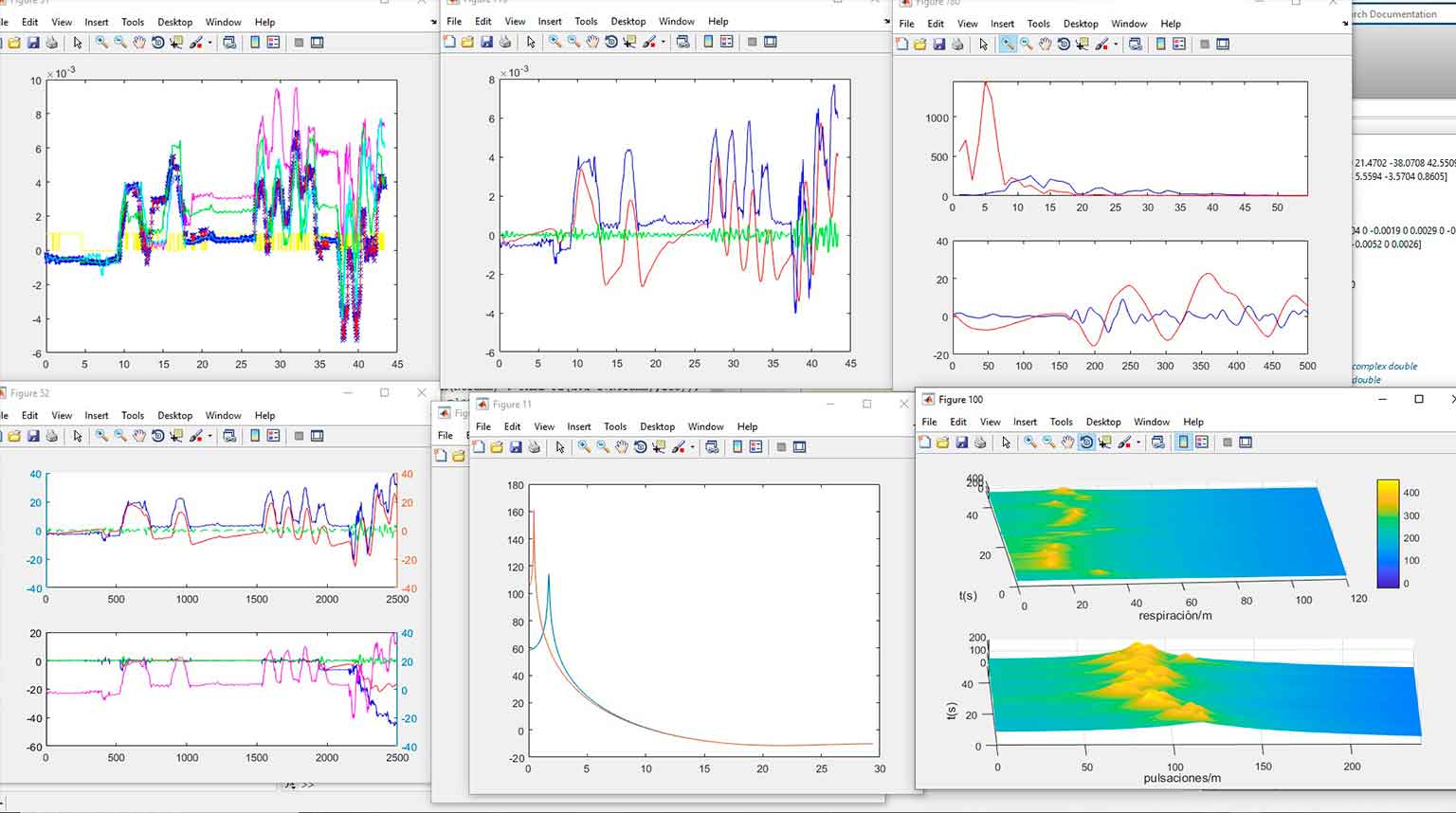This screenshot has width=1456, height=813.
Task: Insert a colorbar in Figure 780
Action: point(1161,44)
